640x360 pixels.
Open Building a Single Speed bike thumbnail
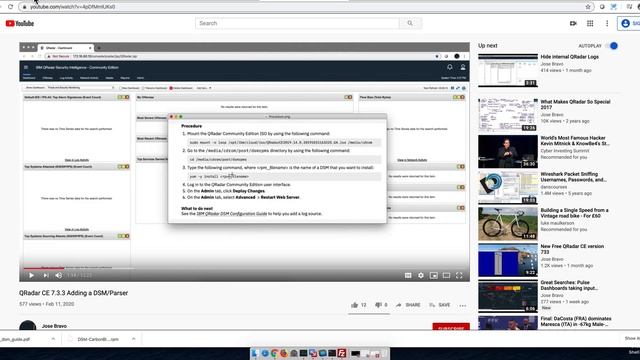pos(508,224)
